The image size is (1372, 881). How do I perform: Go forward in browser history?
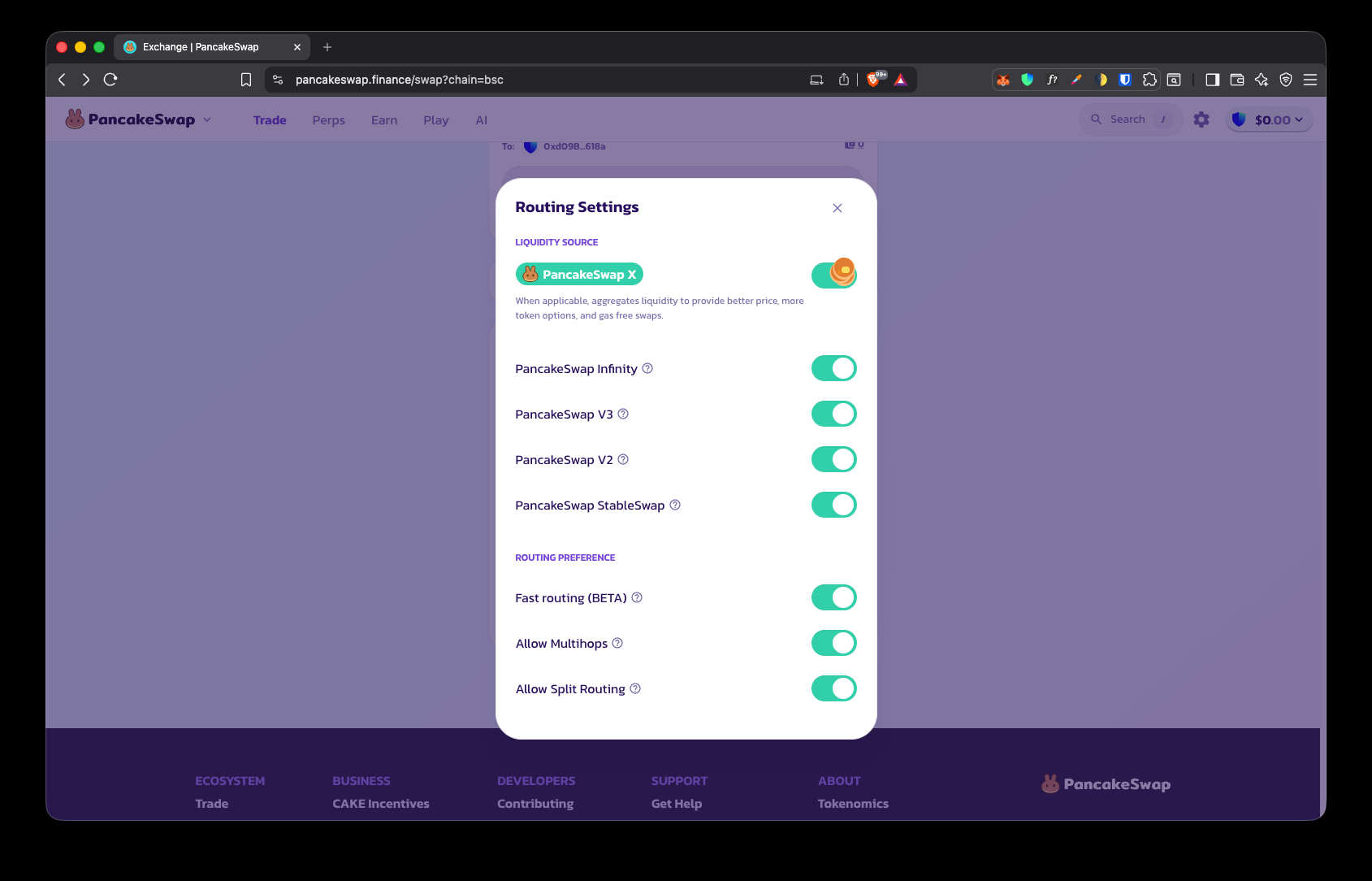86,80
